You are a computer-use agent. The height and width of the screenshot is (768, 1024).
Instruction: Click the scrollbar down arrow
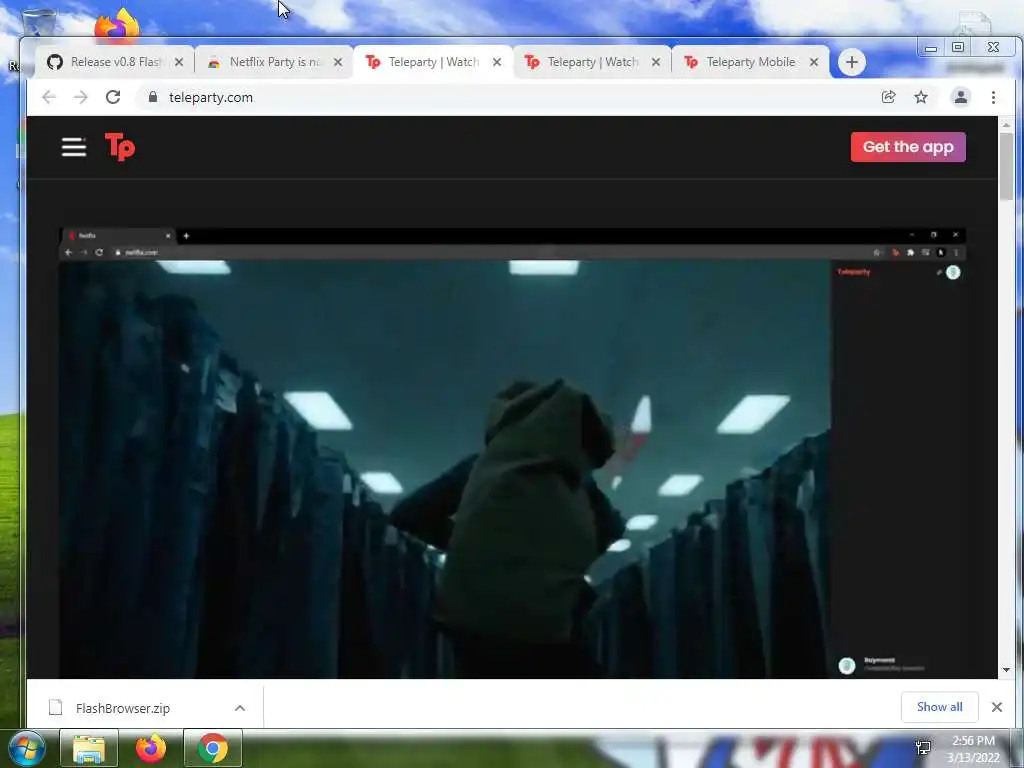1006,670
